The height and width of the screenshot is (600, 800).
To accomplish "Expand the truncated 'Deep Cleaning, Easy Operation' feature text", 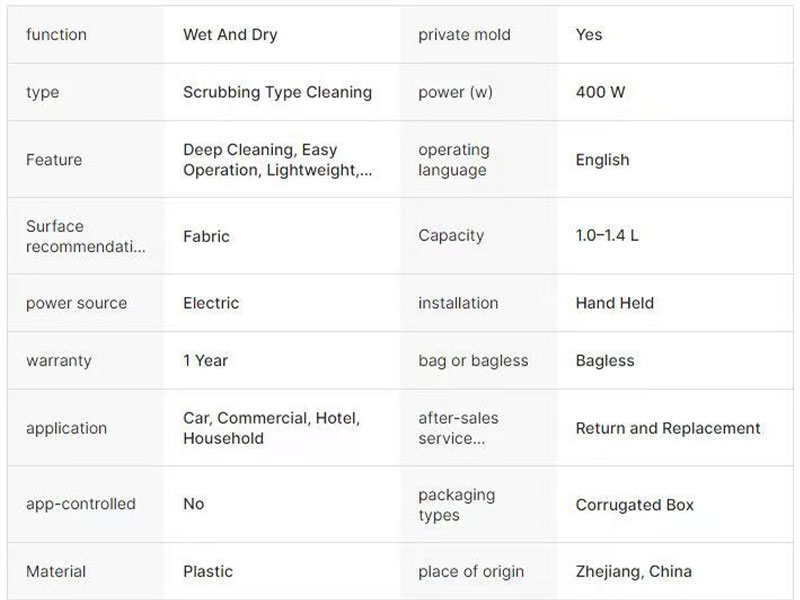I will (277, 160).
